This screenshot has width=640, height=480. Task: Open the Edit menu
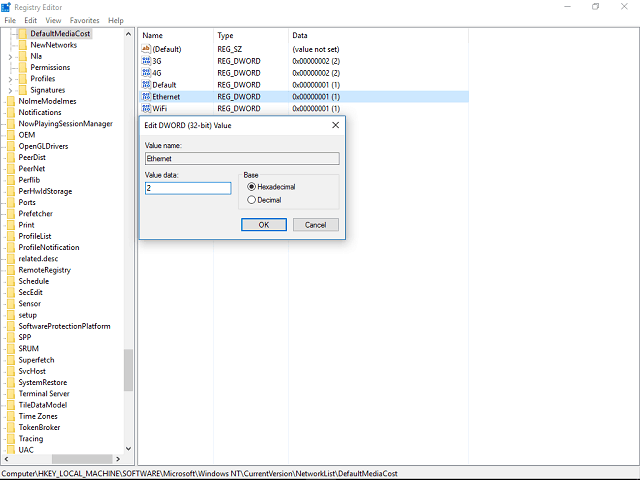pos(31,20)
